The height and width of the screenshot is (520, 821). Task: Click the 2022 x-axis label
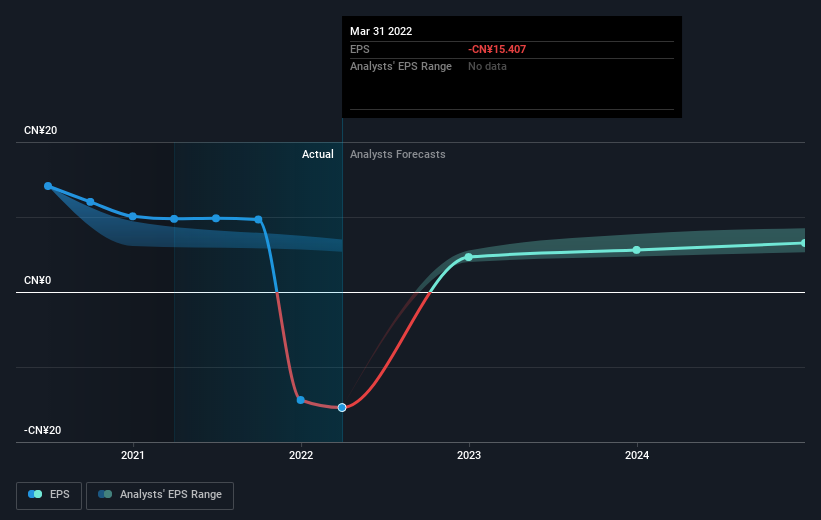point(301,455)
